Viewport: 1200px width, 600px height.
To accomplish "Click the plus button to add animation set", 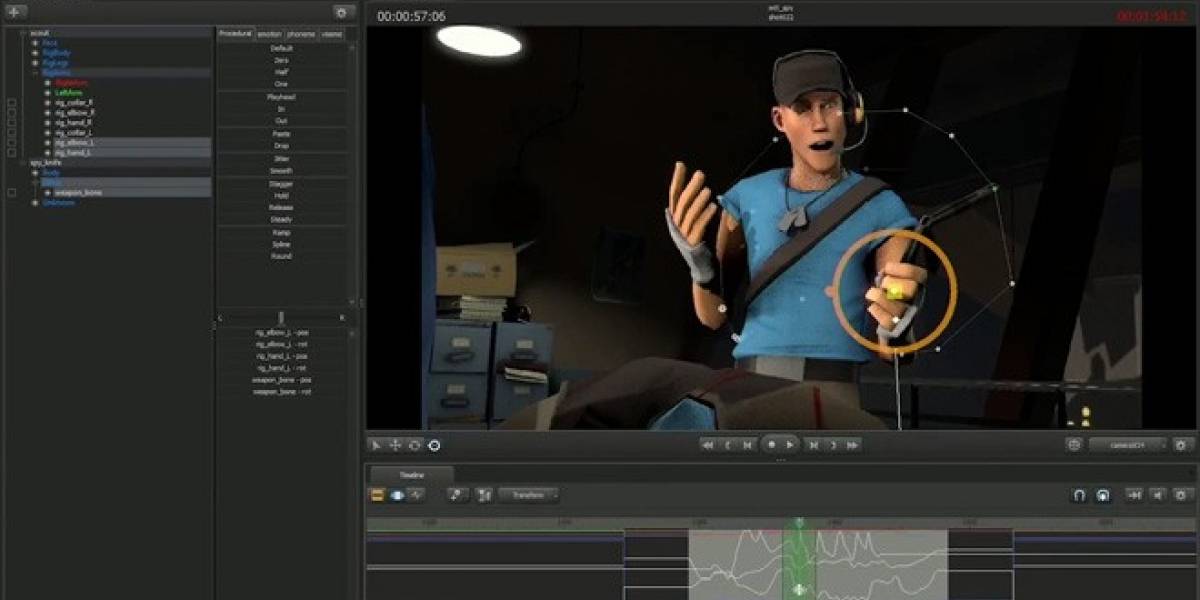I will coord(15,12).
